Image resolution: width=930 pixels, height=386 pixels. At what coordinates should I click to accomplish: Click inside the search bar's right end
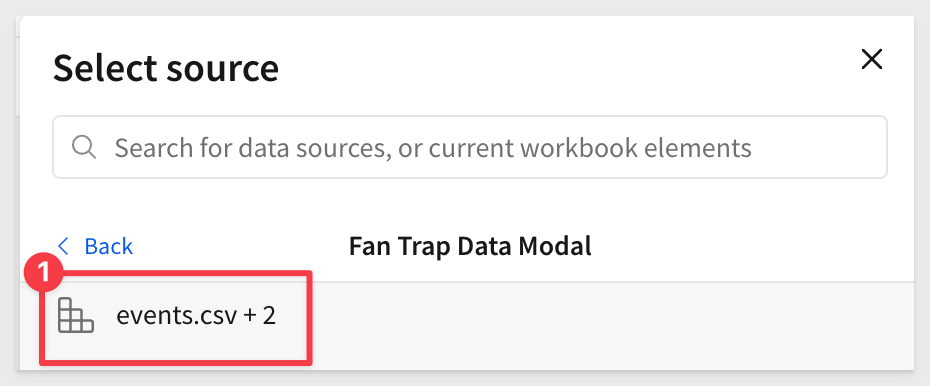pyautogui.click(x=830, y=146)
